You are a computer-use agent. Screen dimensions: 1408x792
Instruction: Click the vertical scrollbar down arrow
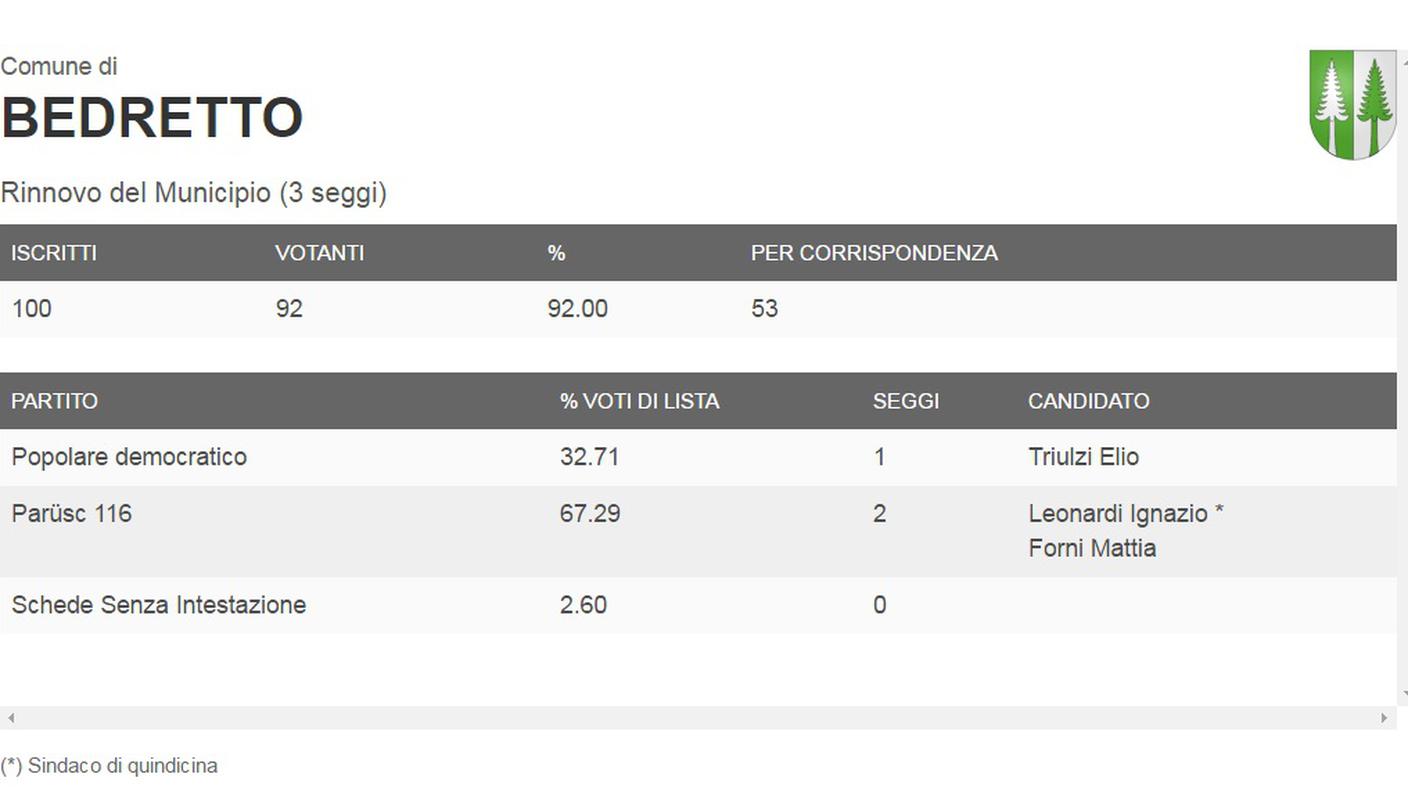tap(1404, 693)
